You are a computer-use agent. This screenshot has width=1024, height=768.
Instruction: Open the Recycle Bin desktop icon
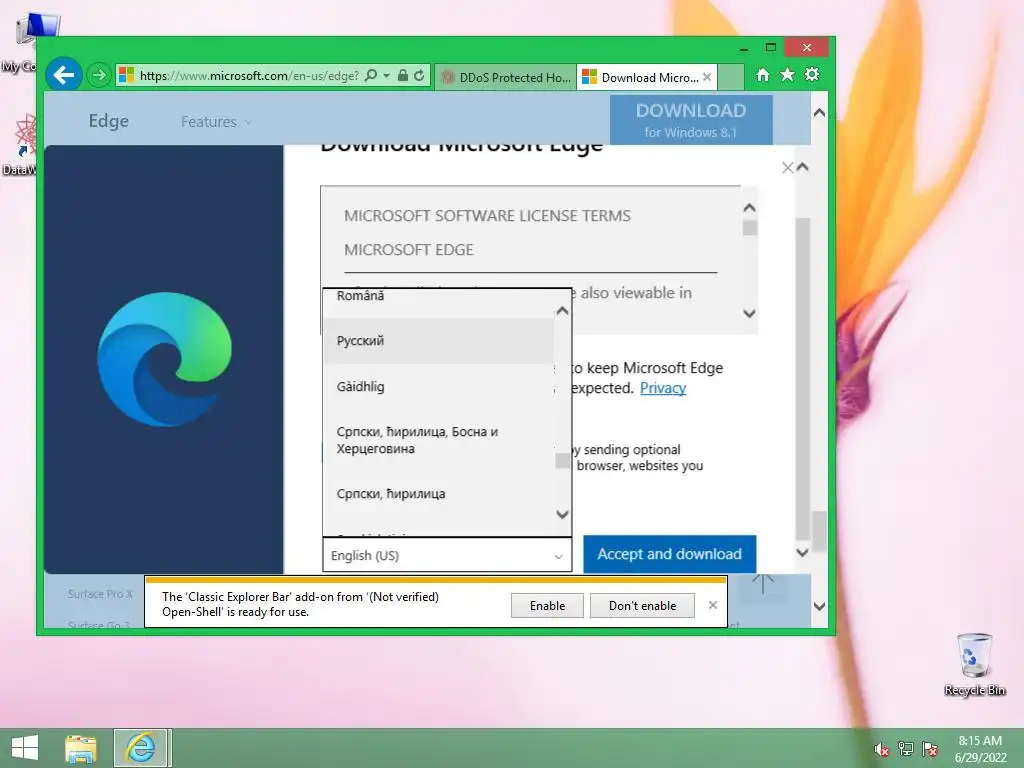pyautogui.click(x=974, y=664)
